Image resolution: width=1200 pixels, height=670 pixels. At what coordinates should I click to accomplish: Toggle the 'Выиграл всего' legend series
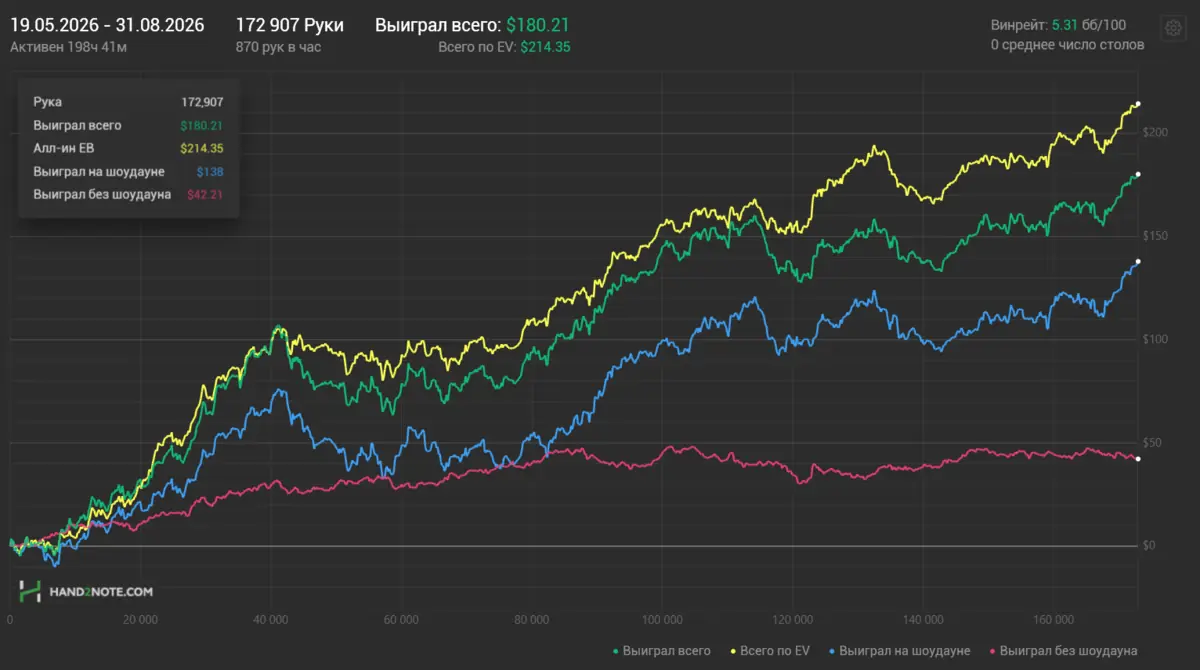661,651
